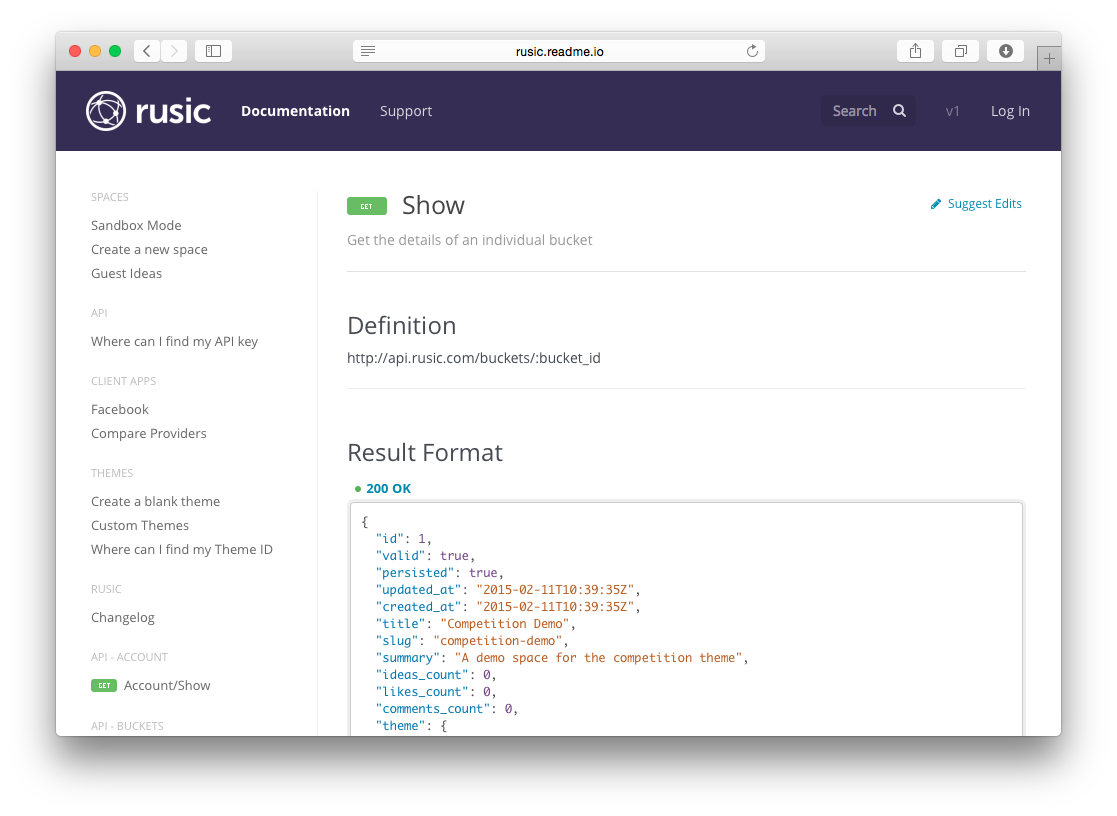Screen dimensions: 1117x816
Task: Click the "Get the details of an individual bucket" text
Action: 469,240
